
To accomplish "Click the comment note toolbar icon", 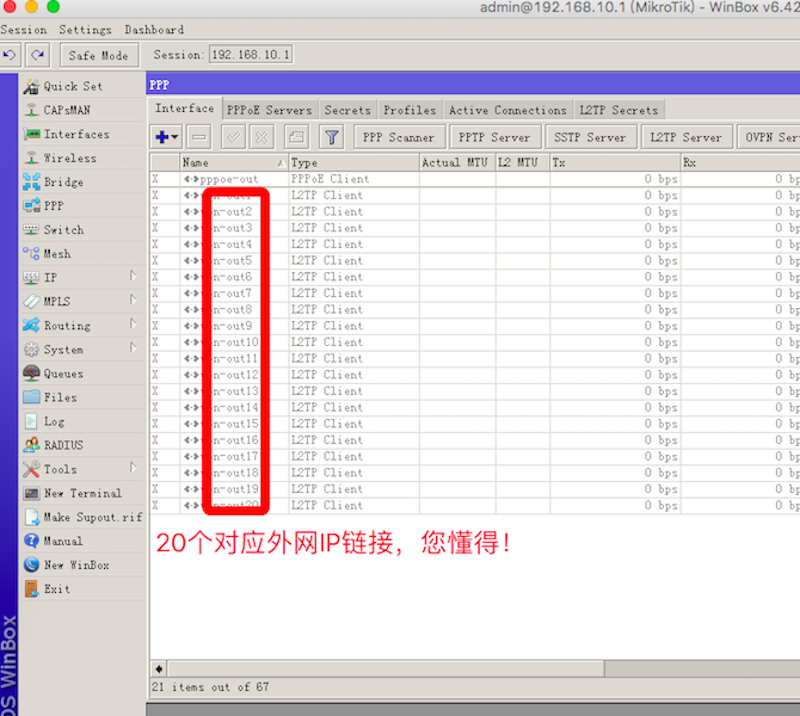I will (296, 137).
